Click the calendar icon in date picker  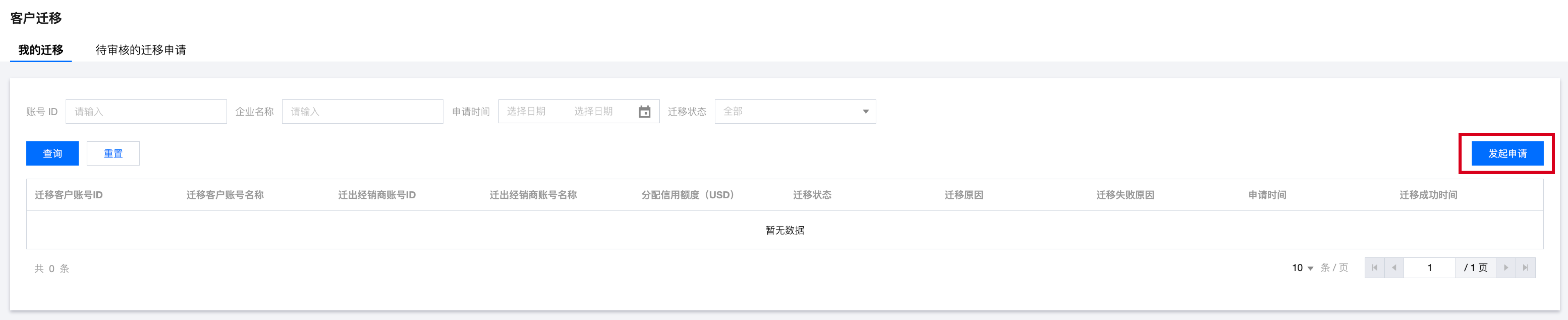tap(644, 112)
